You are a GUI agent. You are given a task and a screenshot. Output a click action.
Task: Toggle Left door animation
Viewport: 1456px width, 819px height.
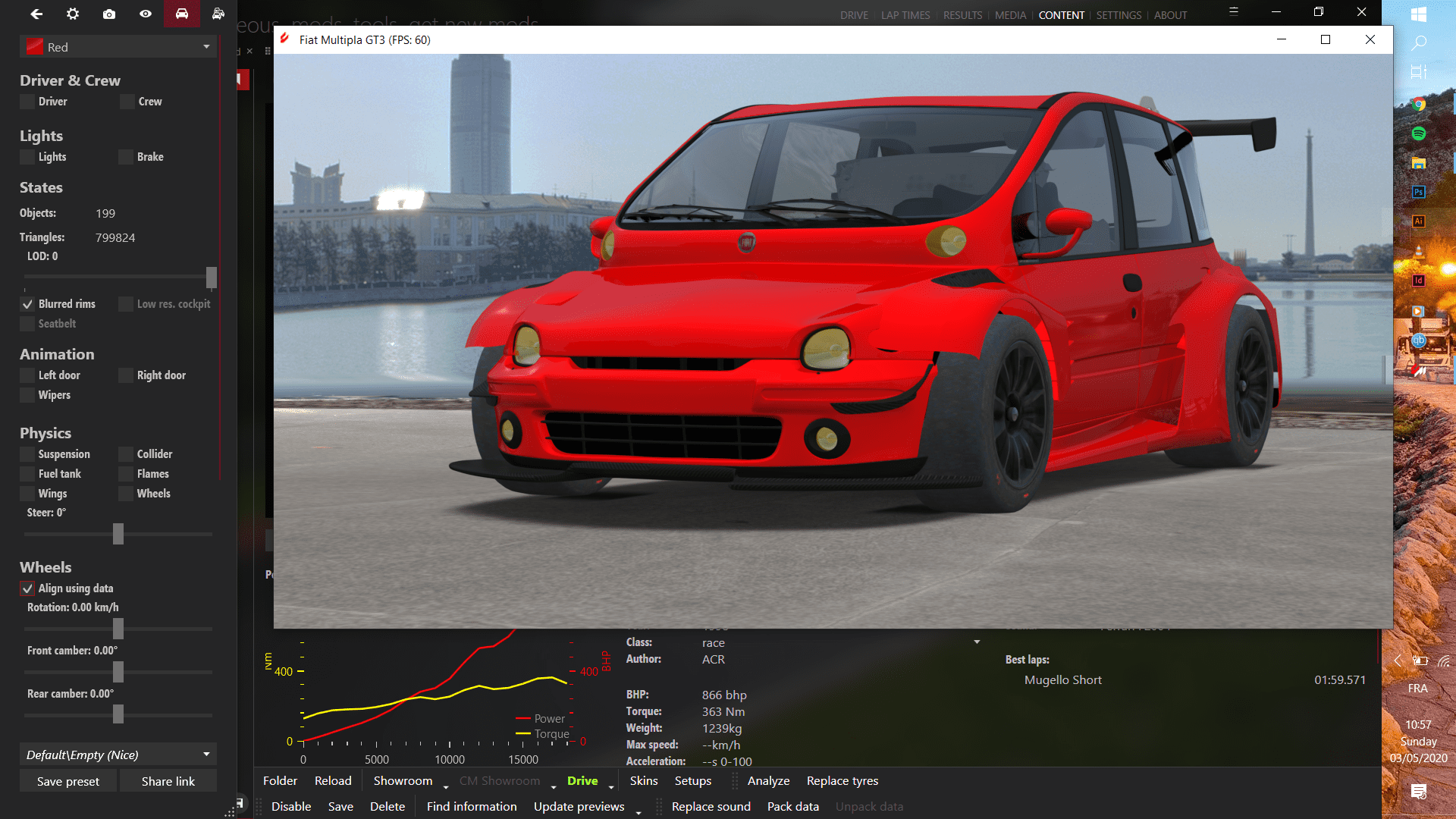click(x=27, y=375)
